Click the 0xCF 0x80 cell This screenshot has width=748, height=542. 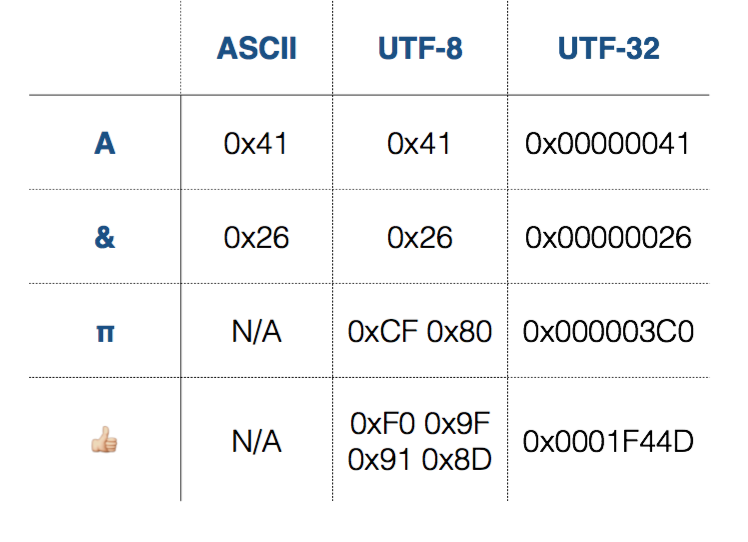point(420,332)
